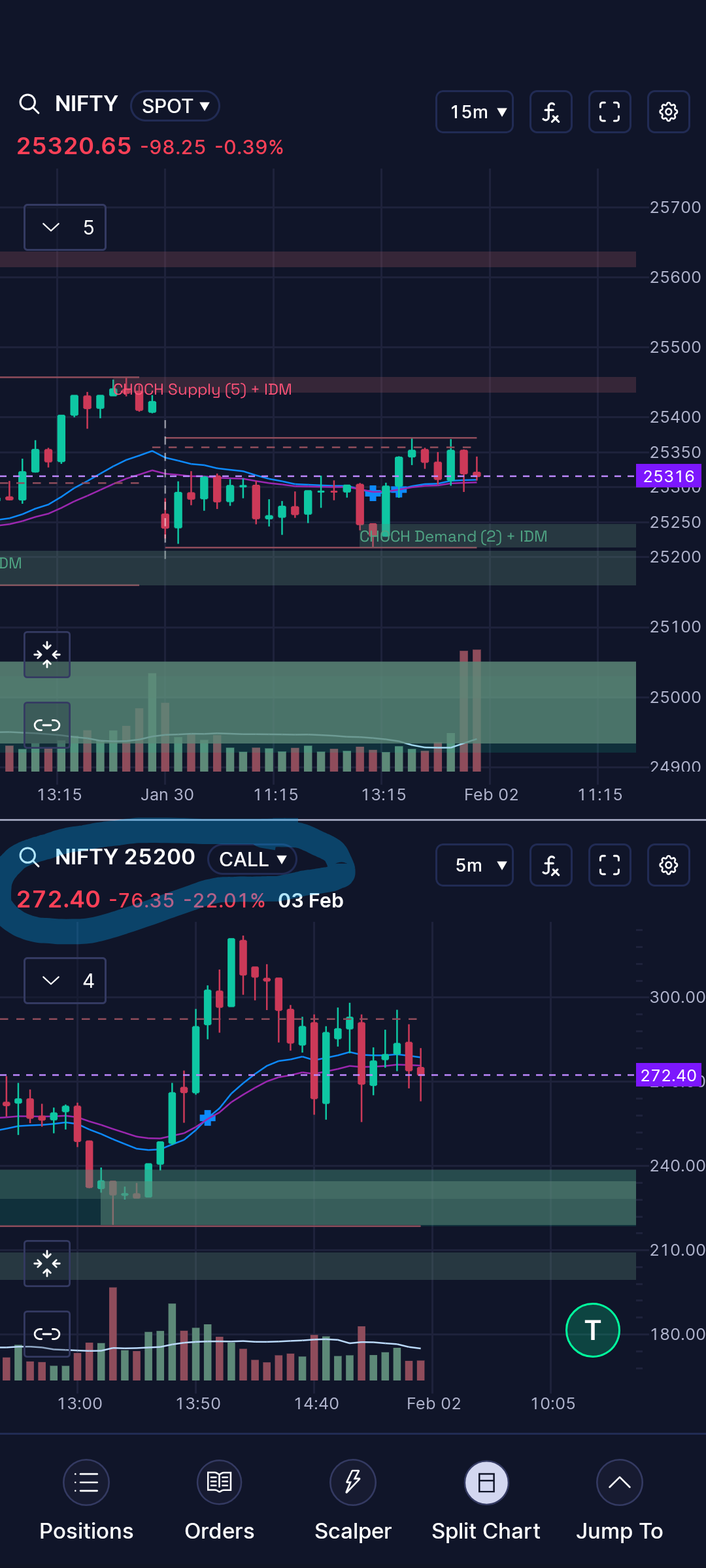706x1568 pixels.
Task: Open indicators fx menu on 25200 call chart
Action: pos(550,865)
